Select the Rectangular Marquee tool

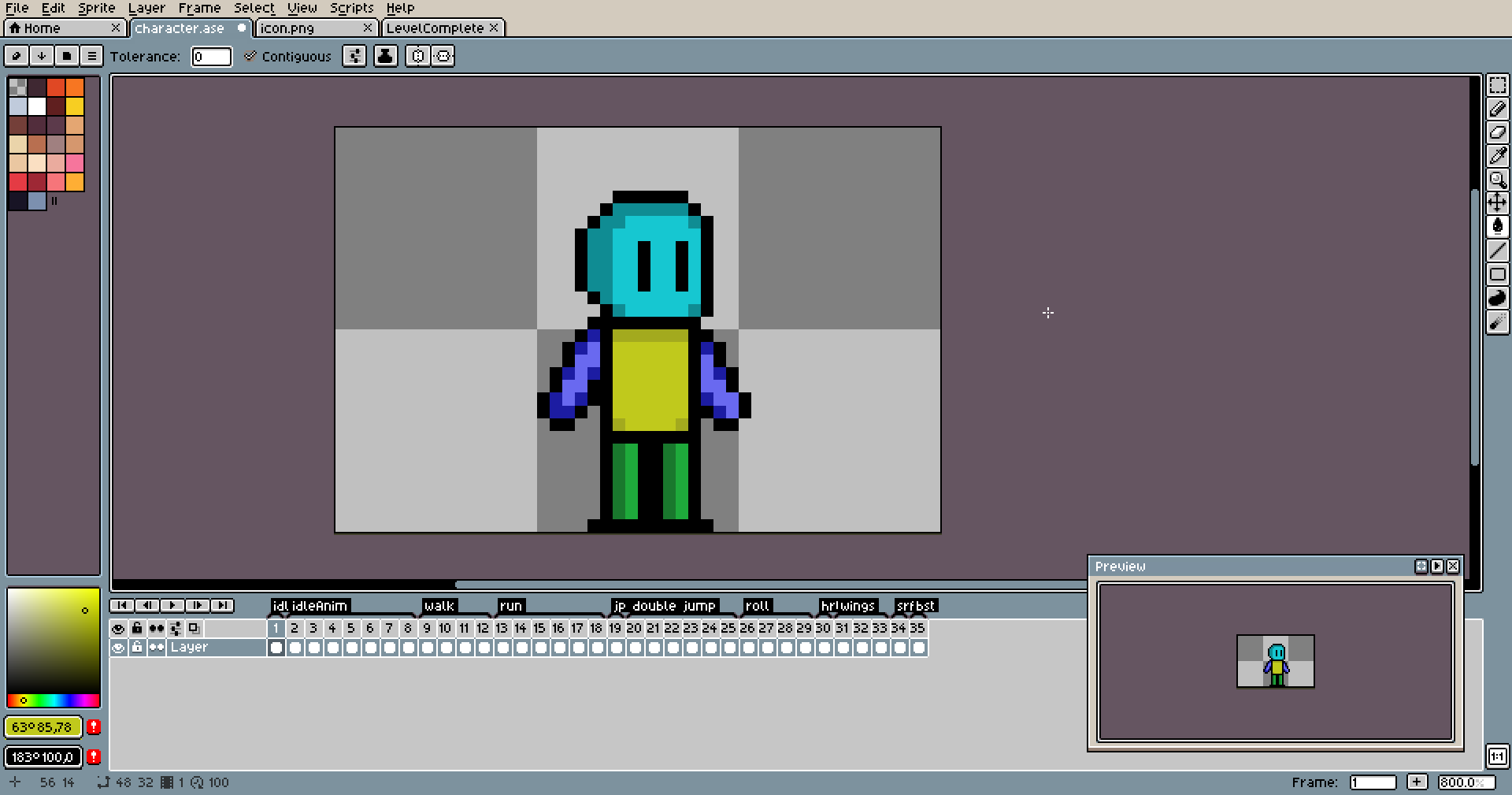[1497, 85]
